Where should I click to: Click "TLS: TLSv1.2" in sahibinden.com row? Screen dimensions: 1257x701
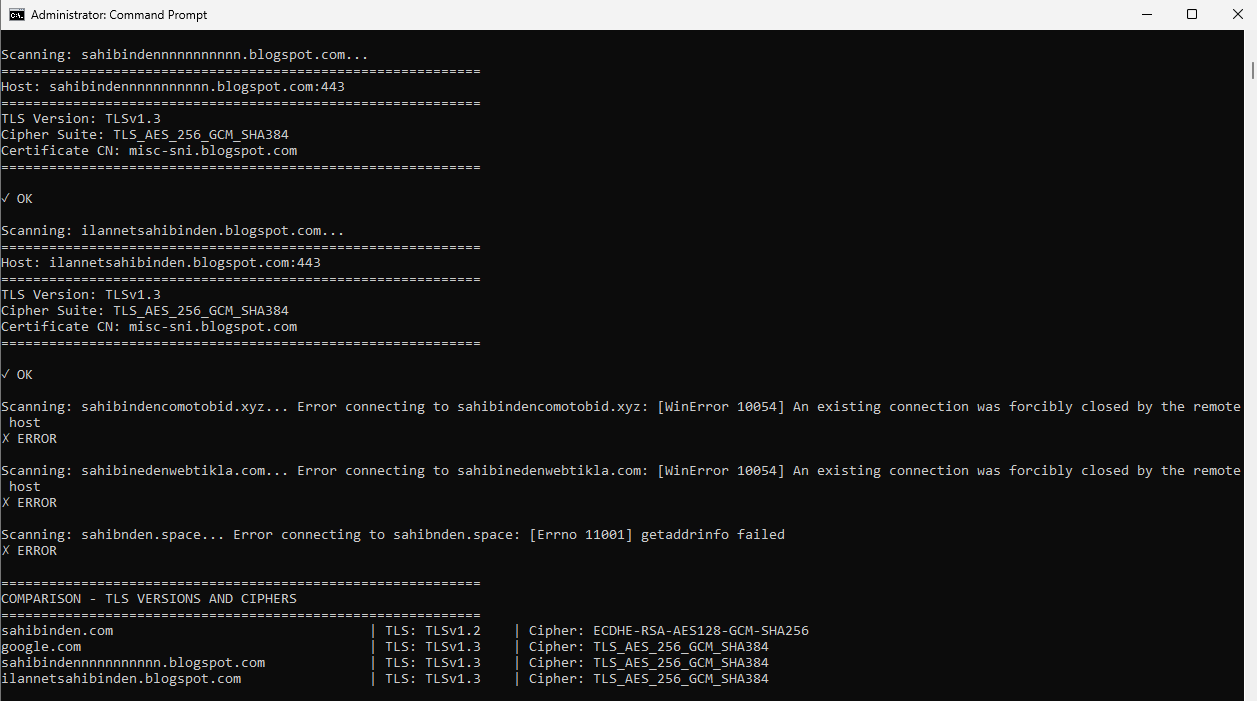click(x=433, y=631)
